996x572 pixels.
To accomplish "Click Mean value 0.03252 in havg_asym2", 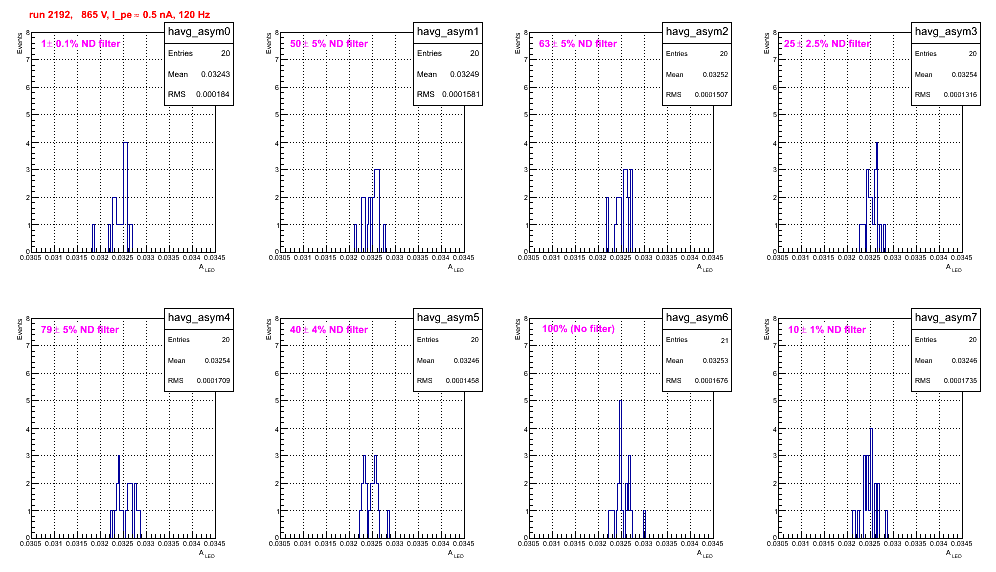I will [715, 74].
